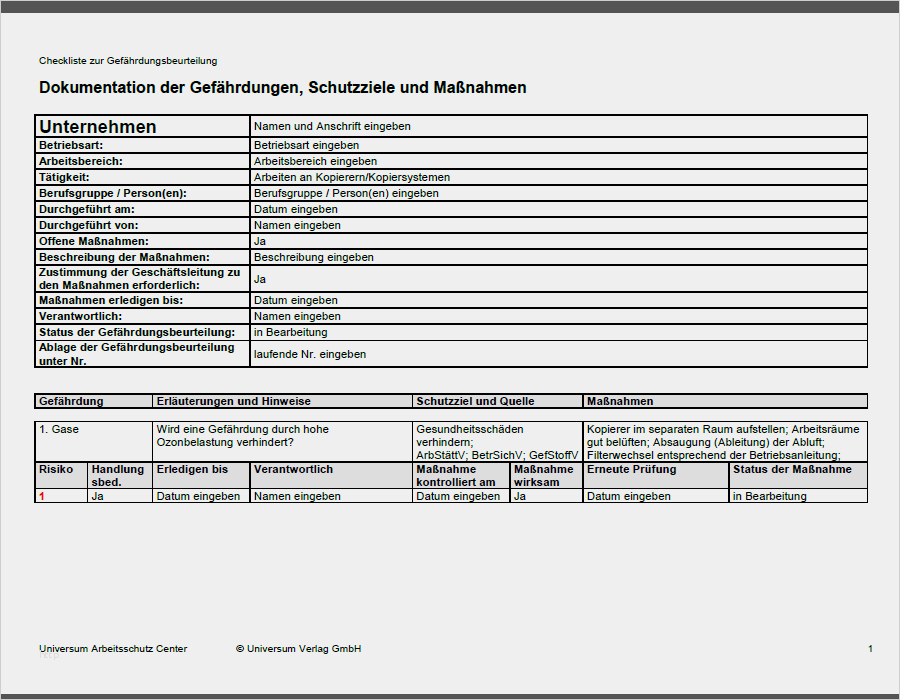Click the 'Maßnahme wirksam' header
Screen dimensions: 900x700
pos(546,476)
